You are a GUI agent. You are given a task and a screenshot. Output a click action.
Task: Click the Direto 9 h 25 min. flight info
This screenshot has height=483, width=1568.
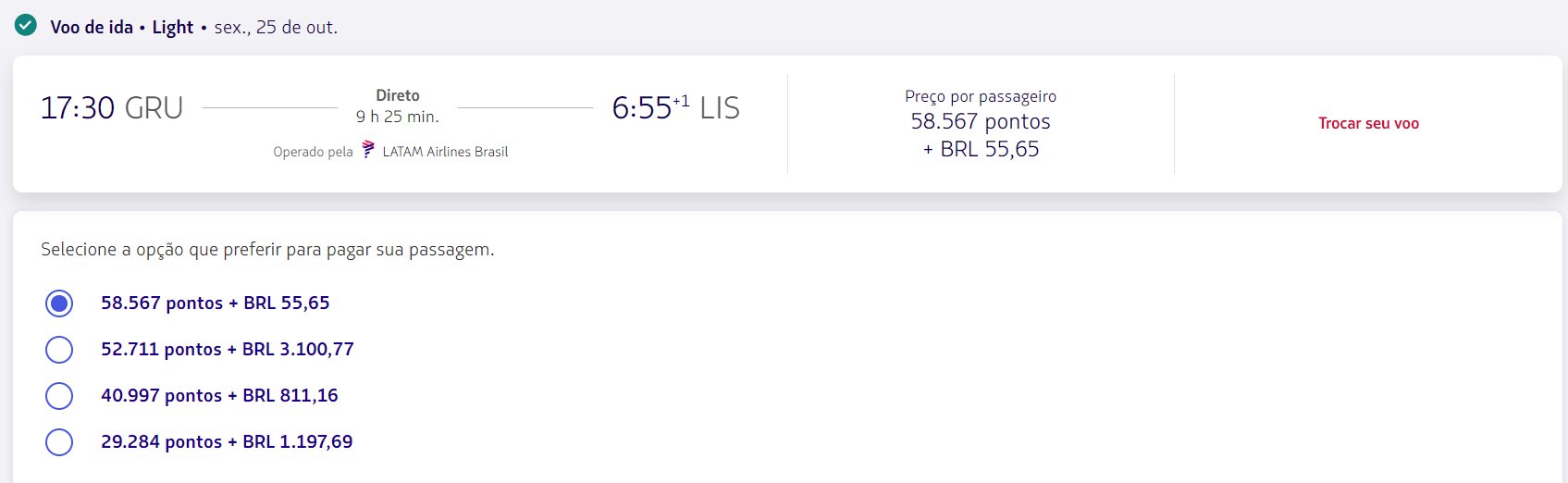coord(398,105)
